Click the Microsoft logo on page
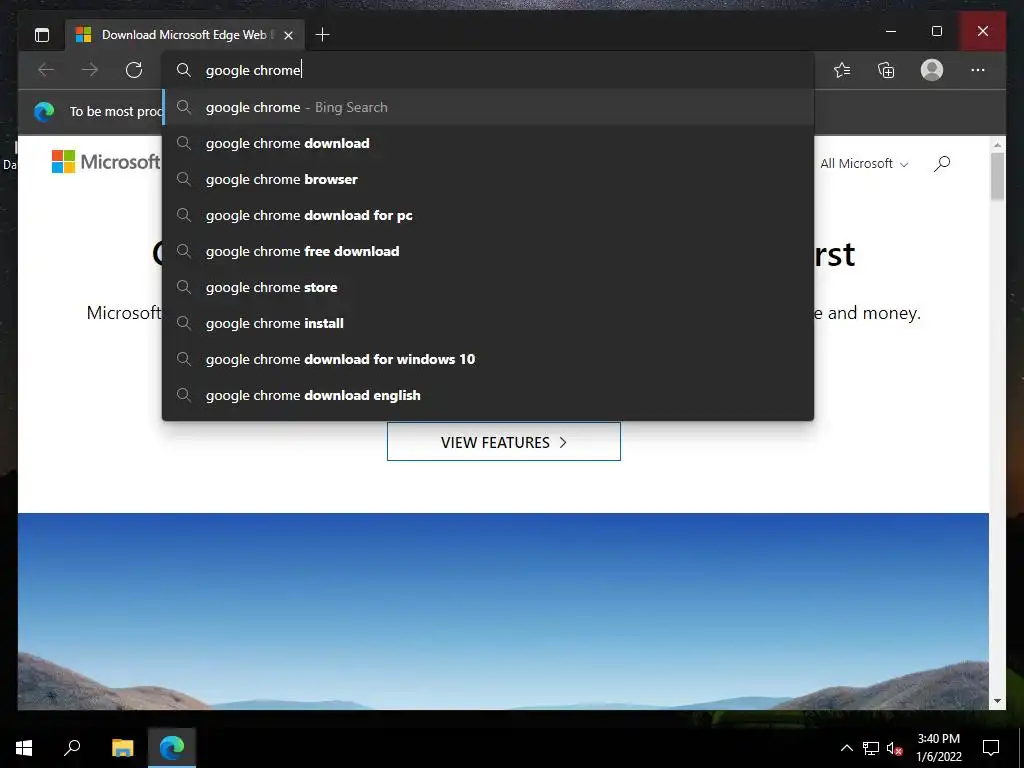 coord(106,161)
